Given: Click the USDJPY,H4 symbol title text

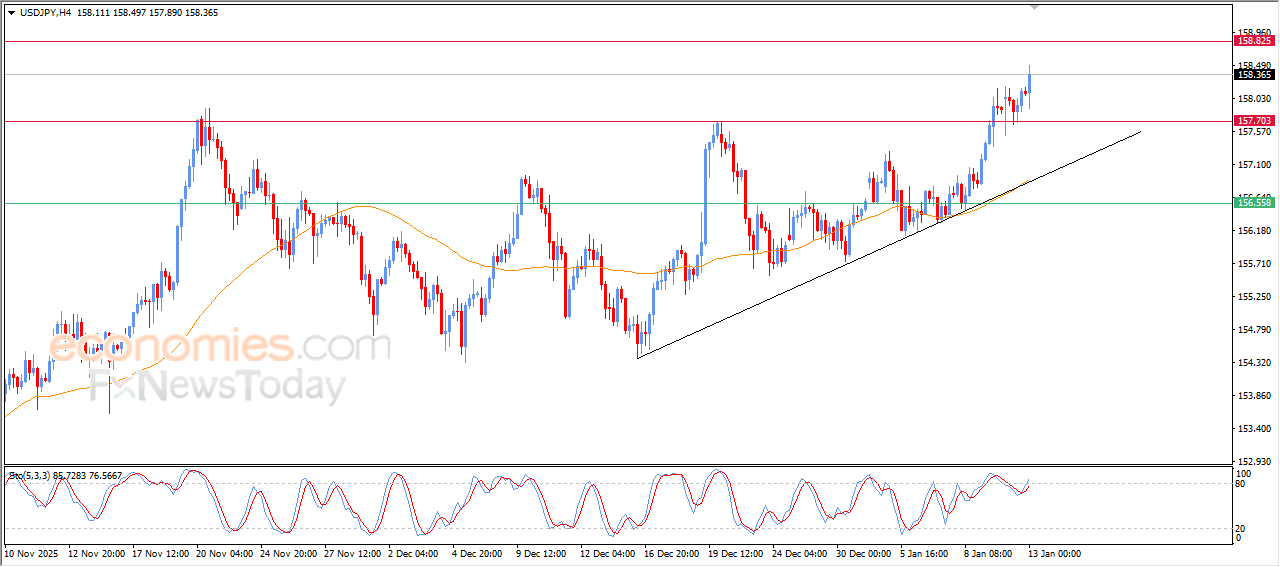Looking at the screenshot, I should tap(45, 13).
